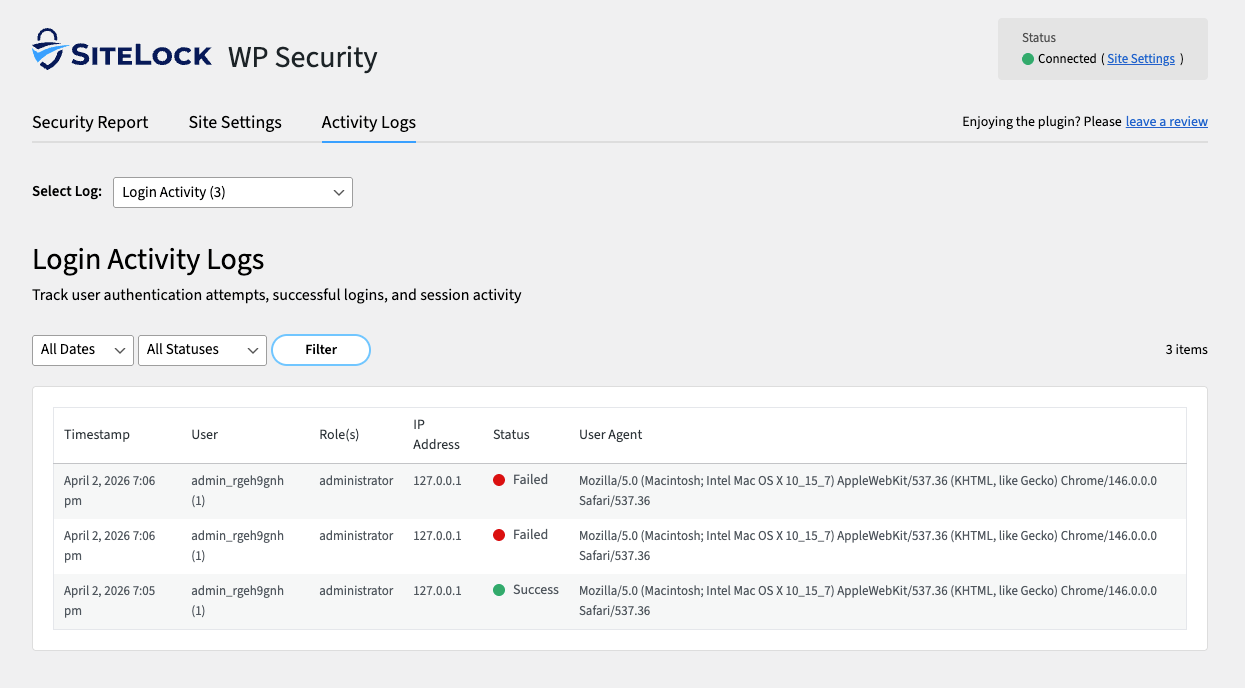This screenshot has height=688, width=1245.
Task: Switch to the Security Report tab
Action: click(x=89, y=122)
